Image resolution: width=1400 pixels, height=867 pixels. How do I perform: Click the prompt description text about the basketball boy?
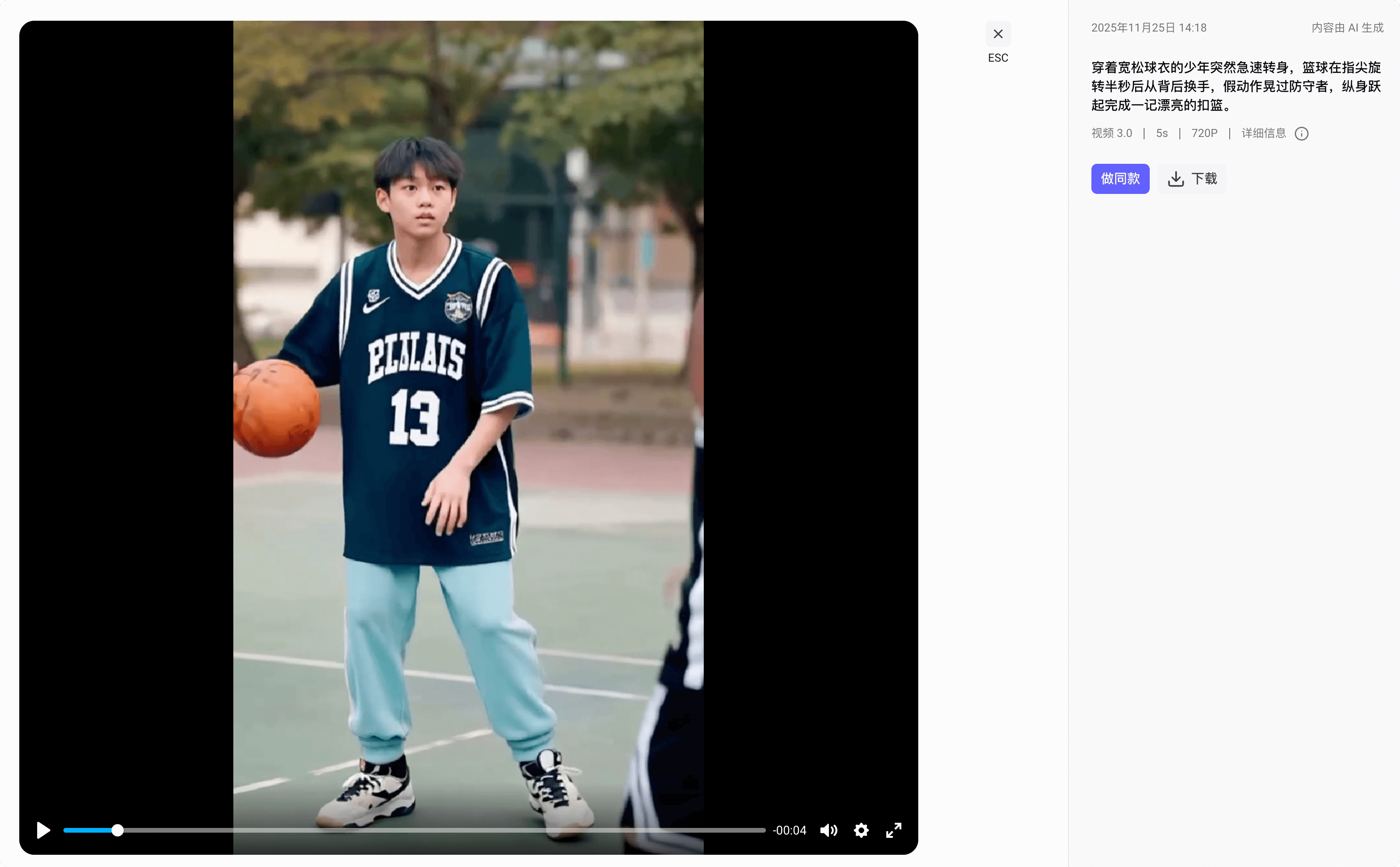pyautogui.click(x=1235, y=86)
